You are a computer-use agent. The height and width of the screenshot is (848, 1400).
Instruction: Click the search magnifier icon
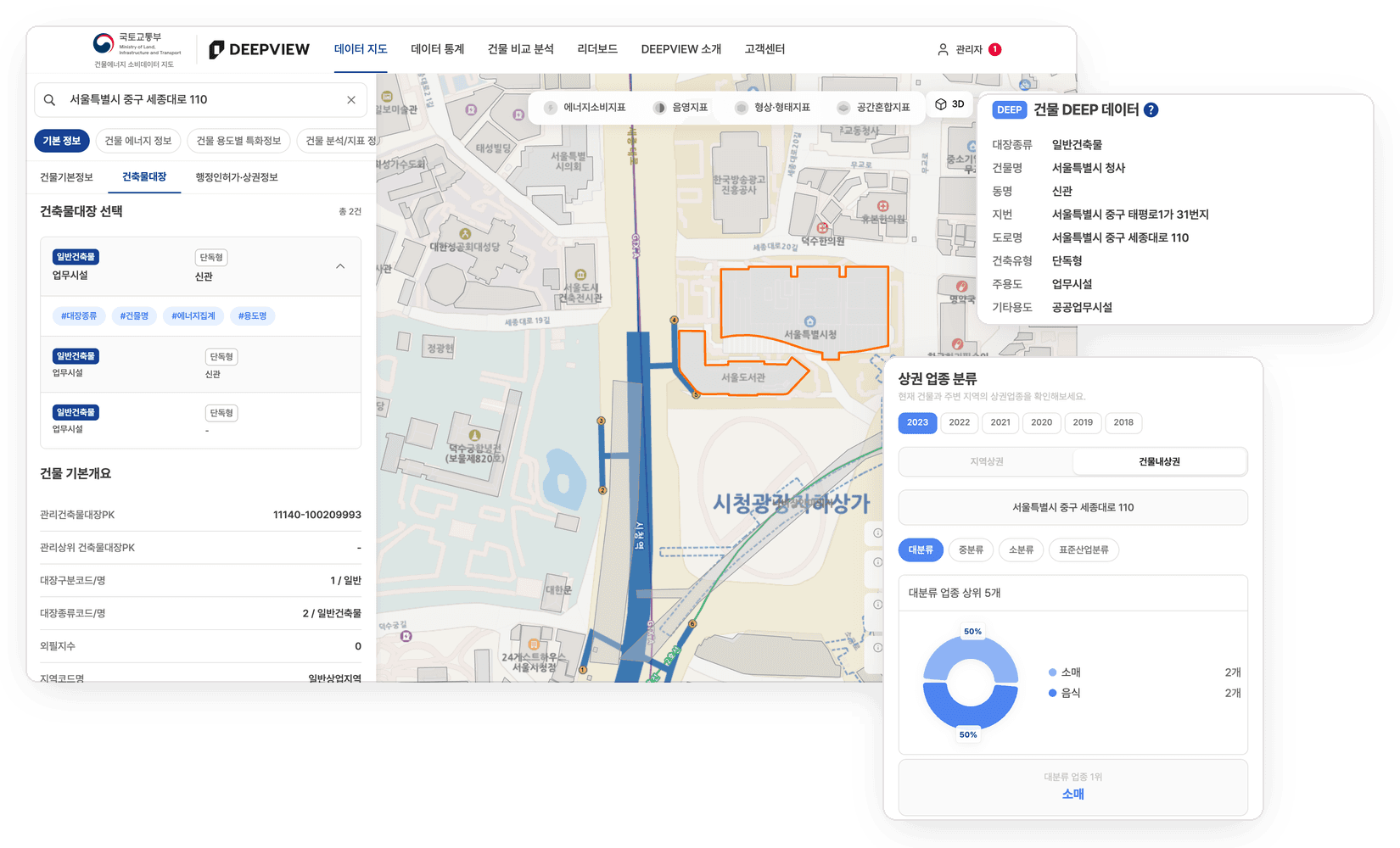[x=50, y=100]
